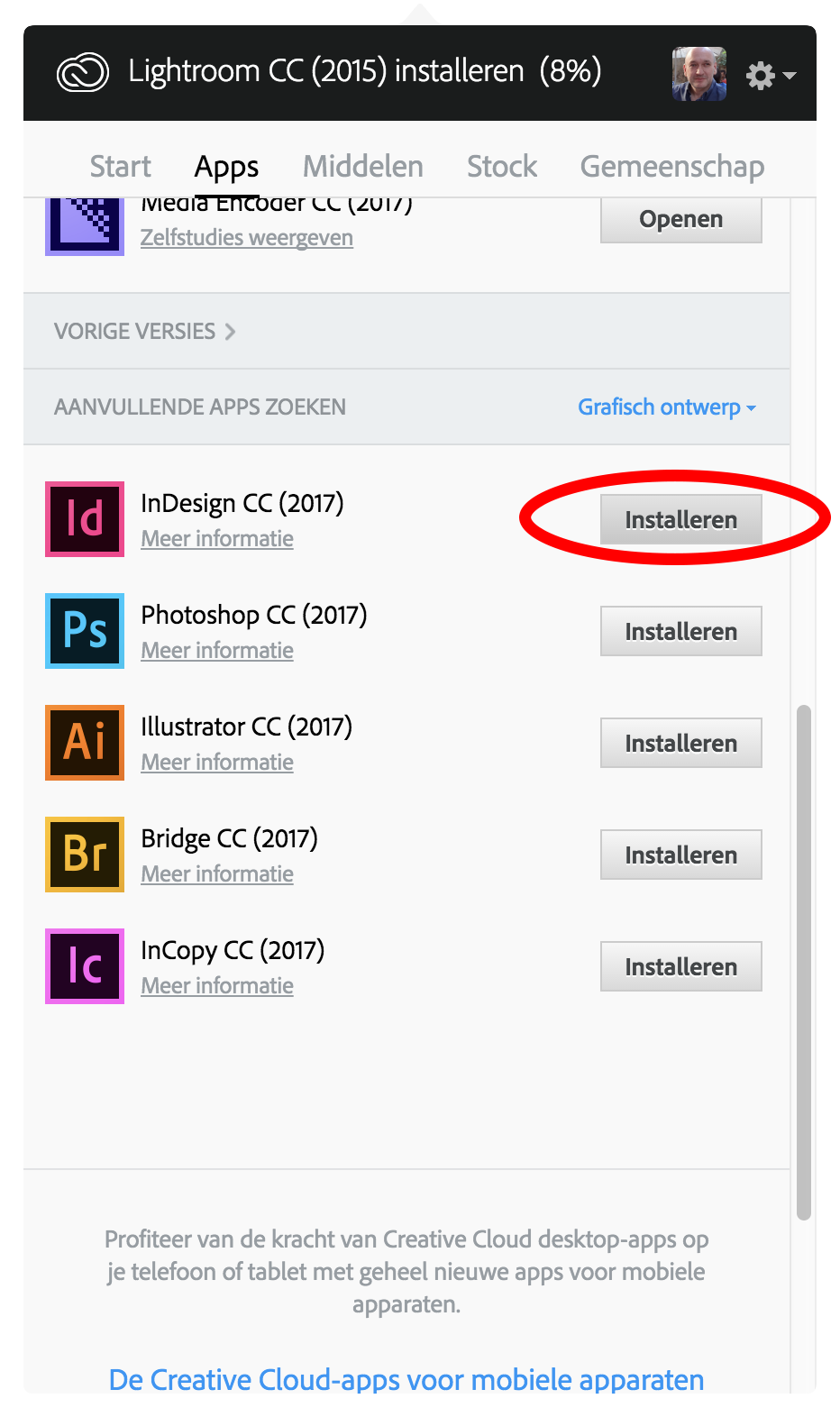Switch to the Start tab
This screenshot has height=1417, width=840.
121,167
